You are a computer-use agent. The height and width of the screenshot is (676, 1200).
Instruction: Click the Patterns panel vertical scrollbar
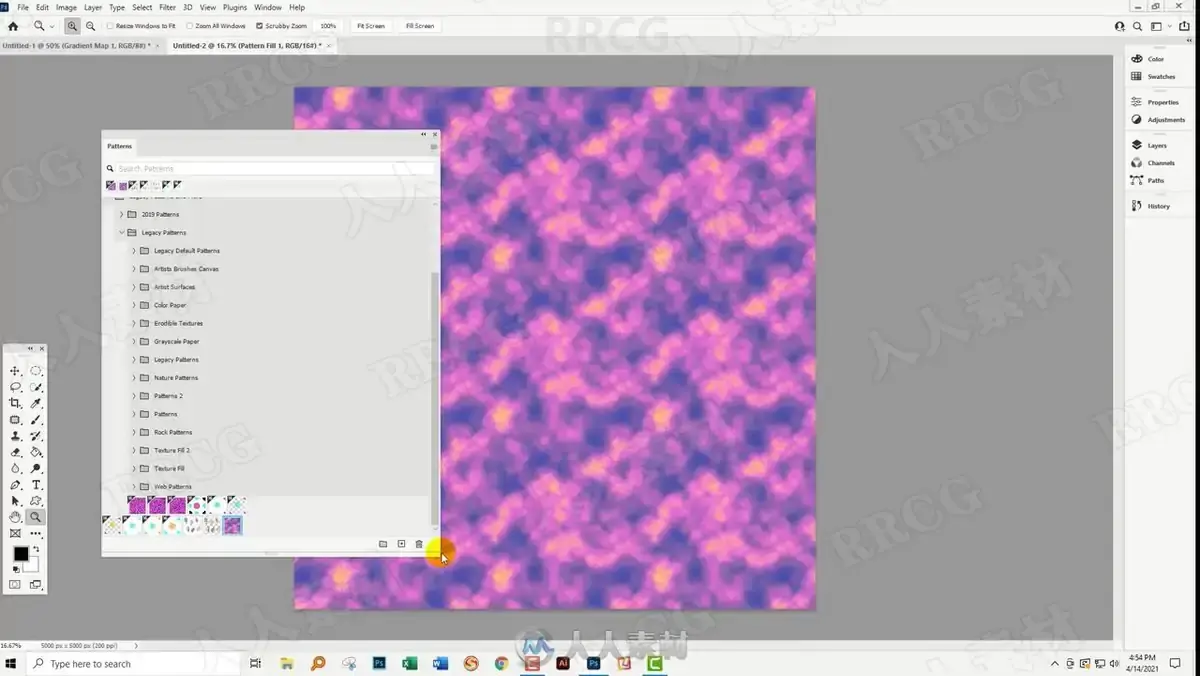434,400
